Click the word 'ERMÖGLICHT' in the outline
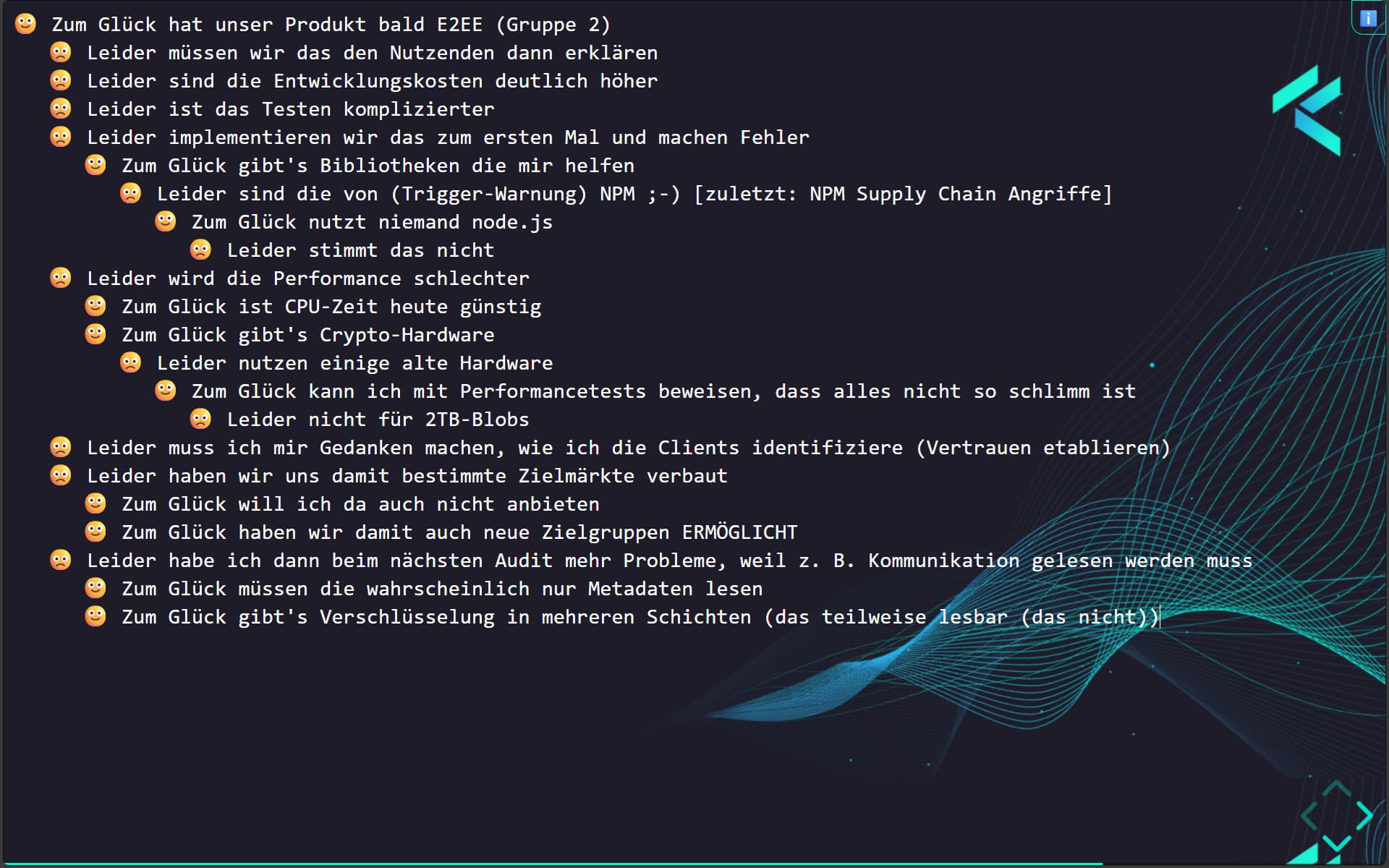The height and width of the screenshot is (868, 1389). 739,532
